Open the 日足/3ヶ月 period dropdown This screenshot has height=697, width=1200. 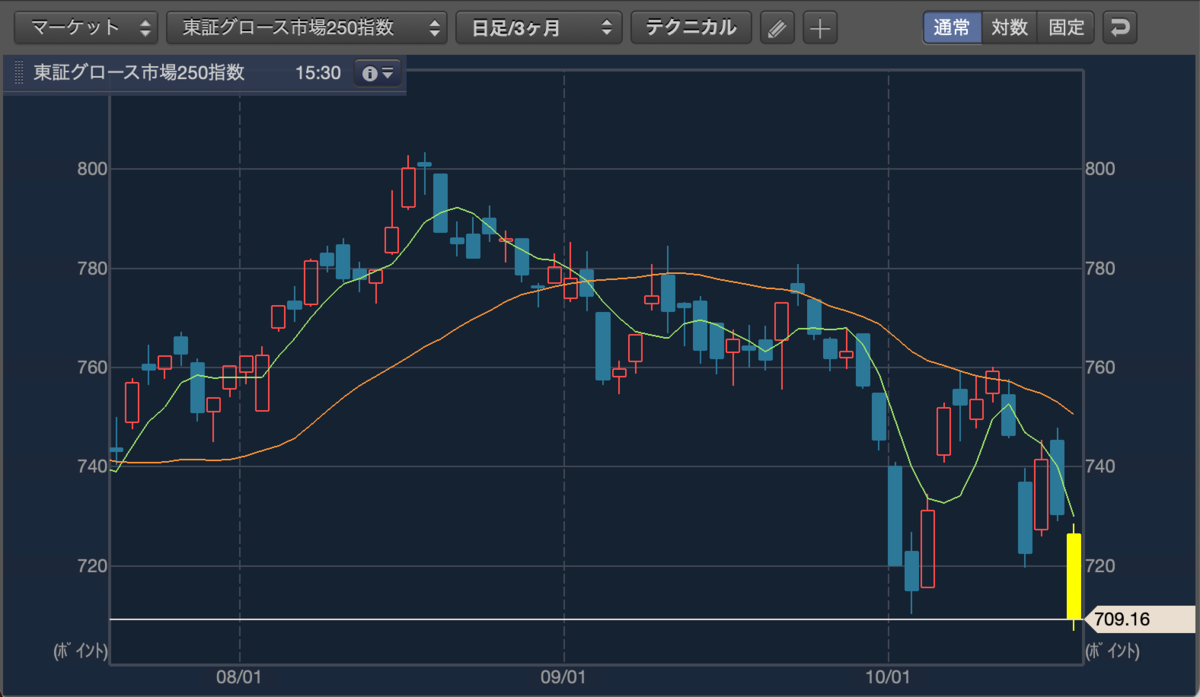(538, 27)
